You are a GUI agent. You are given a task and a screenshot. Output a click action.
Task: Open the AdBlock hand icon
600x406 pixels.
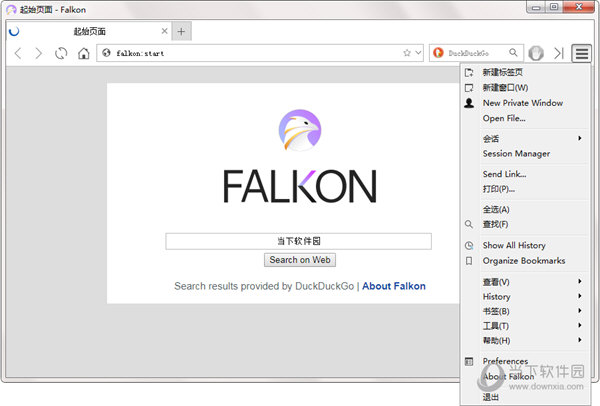coord(536,53)
